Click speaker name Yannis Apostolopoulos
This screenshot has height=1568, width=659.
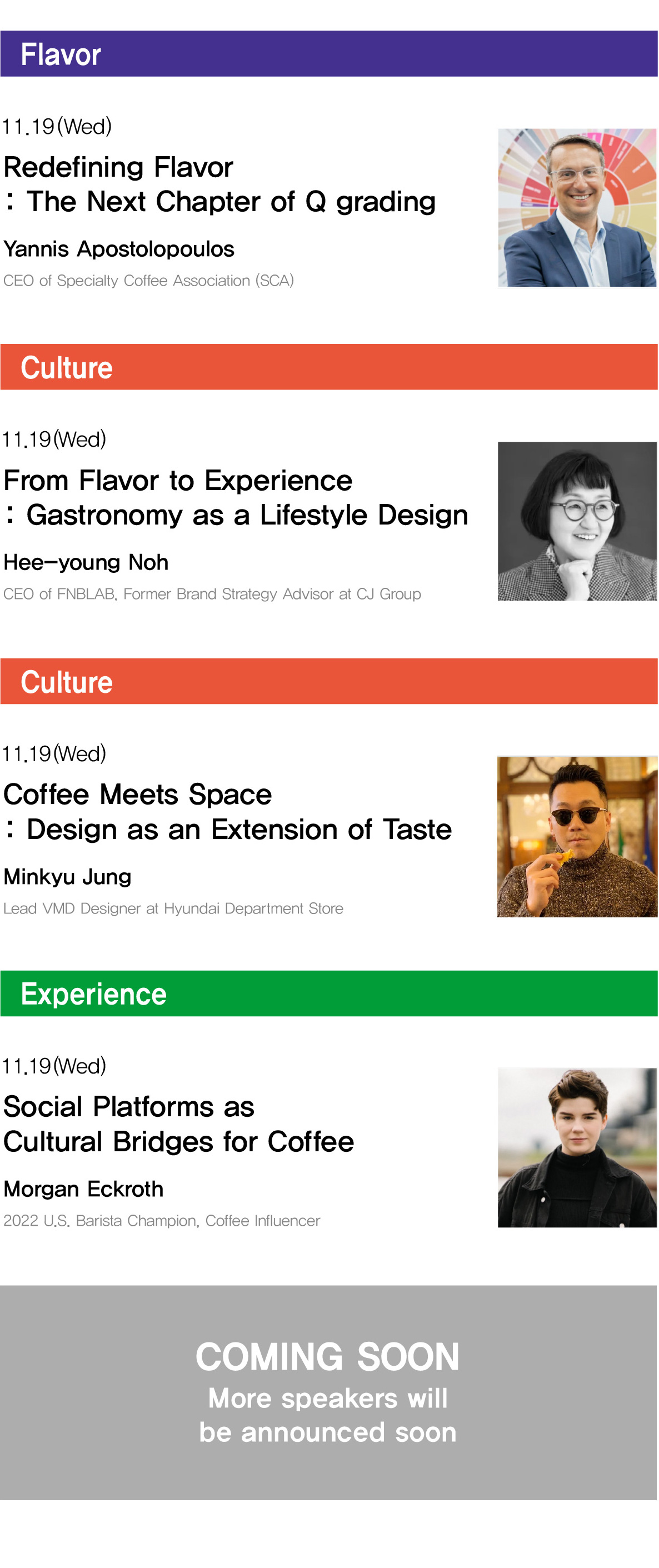(119, 249)
